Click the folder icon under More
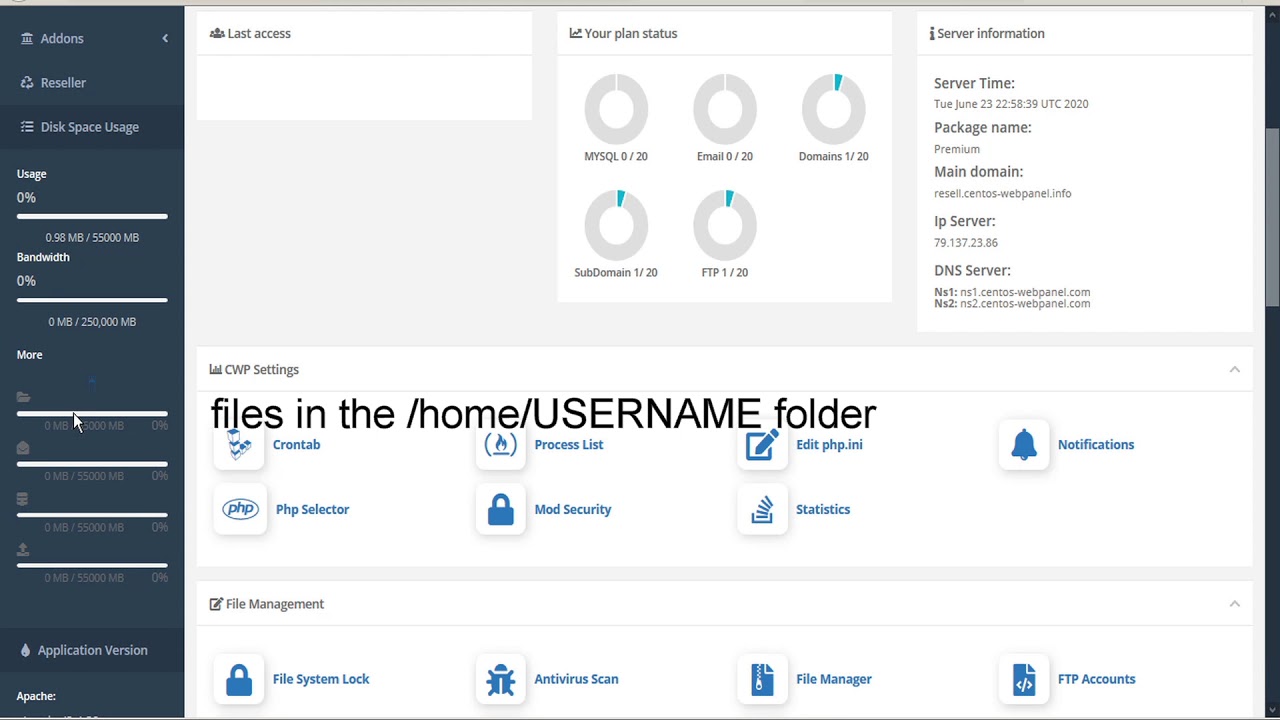This screenshot has width=1280, height=720. 23,397
